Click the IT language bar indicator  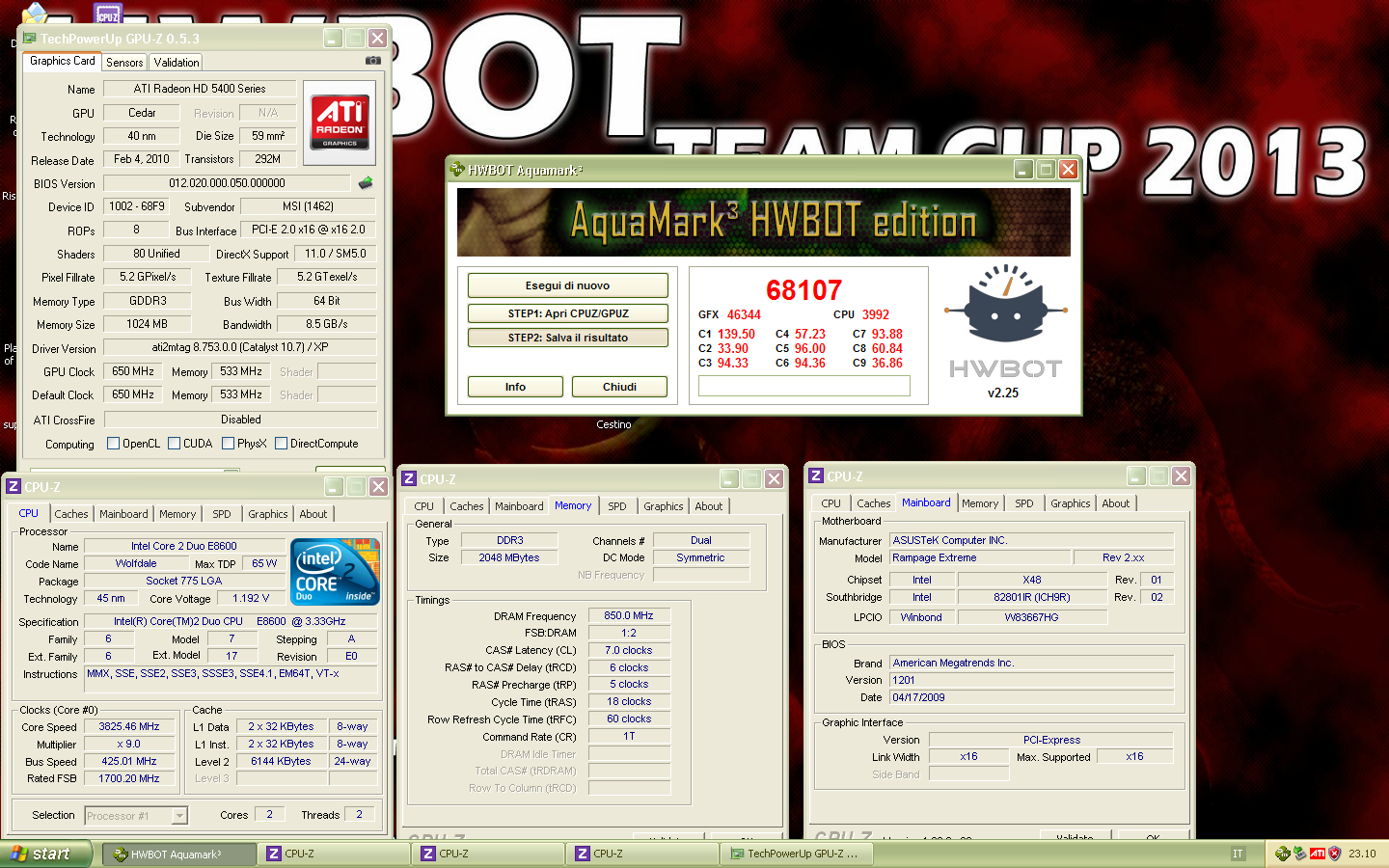[1238, 854]
